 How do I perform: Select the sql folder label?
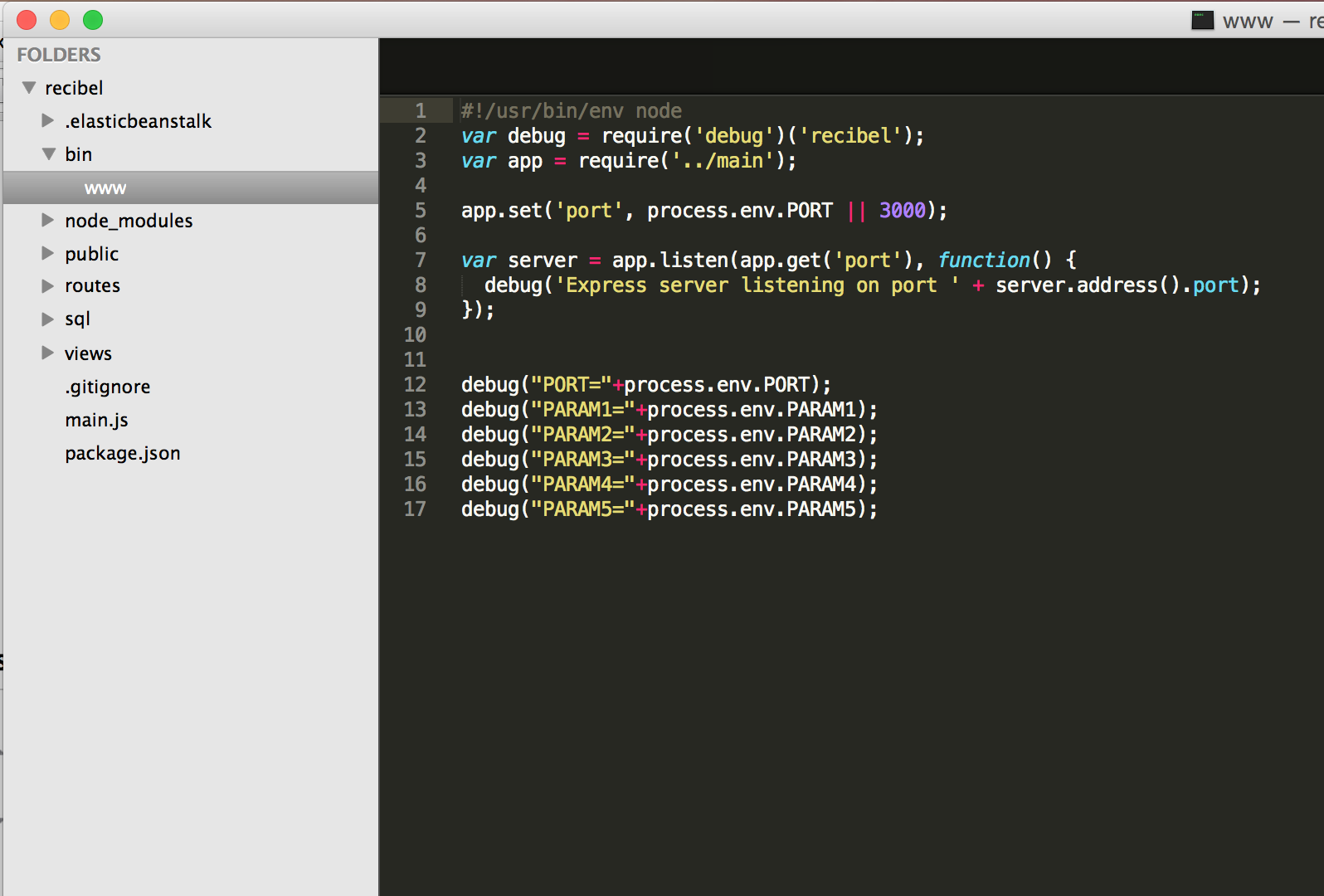77,319
